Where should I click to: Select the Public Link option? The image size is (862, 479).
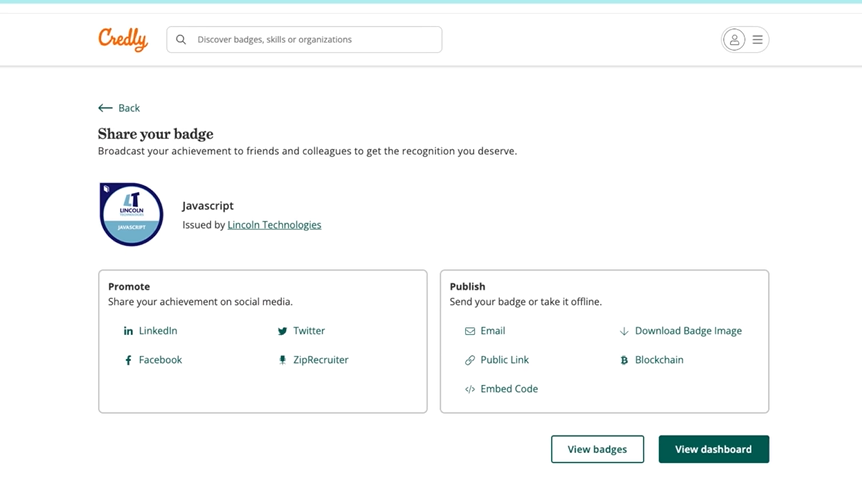pos(504,360)
